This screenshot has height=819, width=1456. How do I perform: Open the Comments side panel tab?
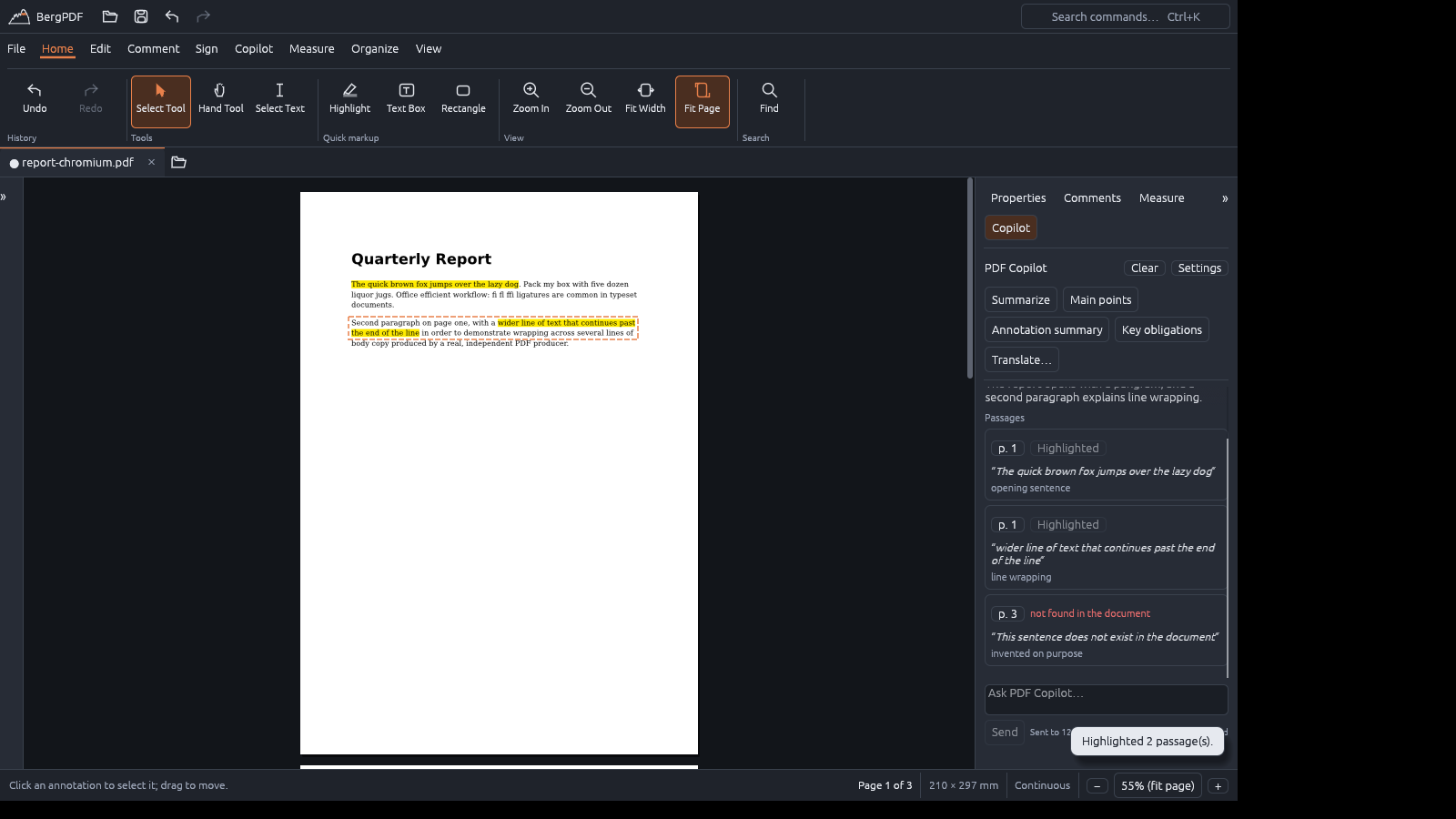pos(1092,198)
